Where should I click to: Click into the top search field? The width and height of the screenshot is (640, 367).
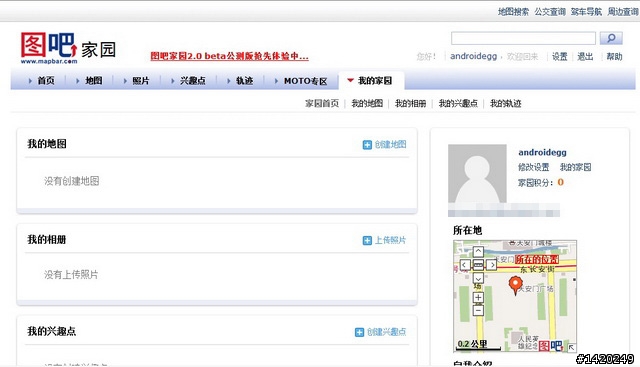pyautogui.click(x=523, y=38)
